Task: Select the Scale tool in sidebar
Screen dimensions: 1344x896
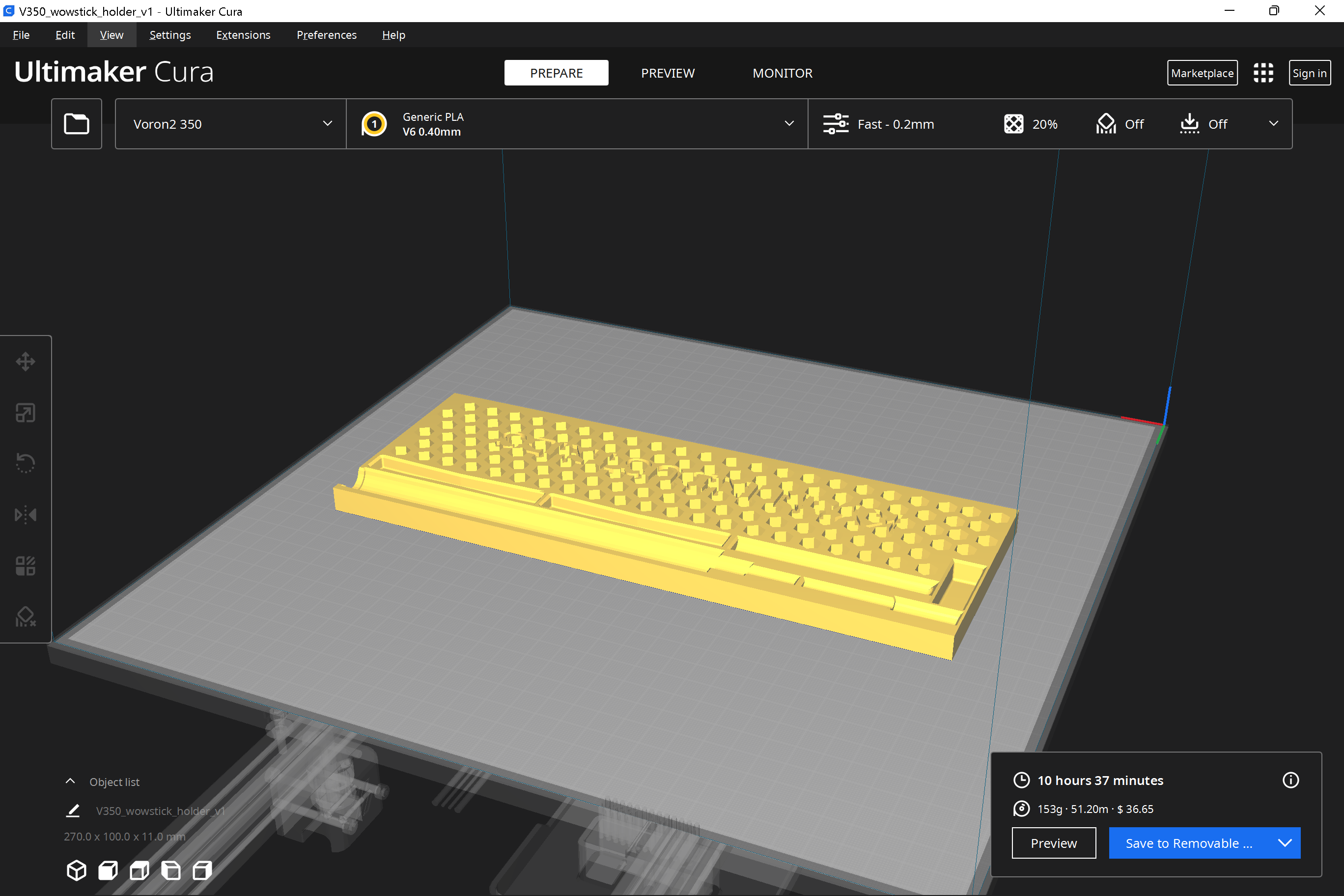Action: [26, 413]
